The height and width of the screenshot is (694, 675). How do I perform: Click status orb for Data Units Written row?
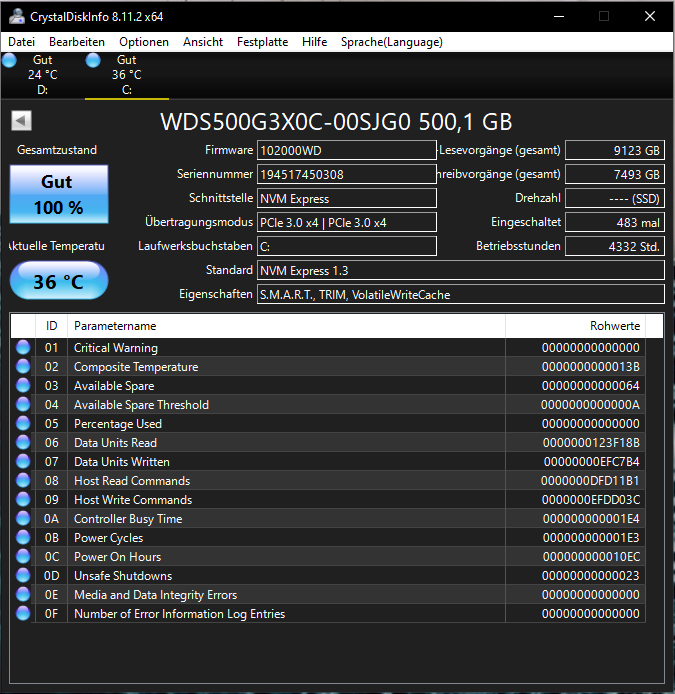coord(23,462)
